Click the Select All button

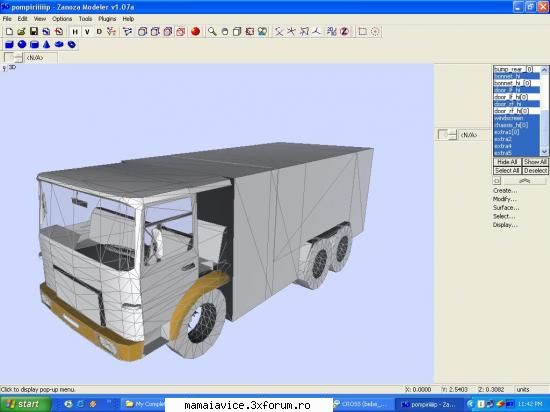[x=507, y=170]
